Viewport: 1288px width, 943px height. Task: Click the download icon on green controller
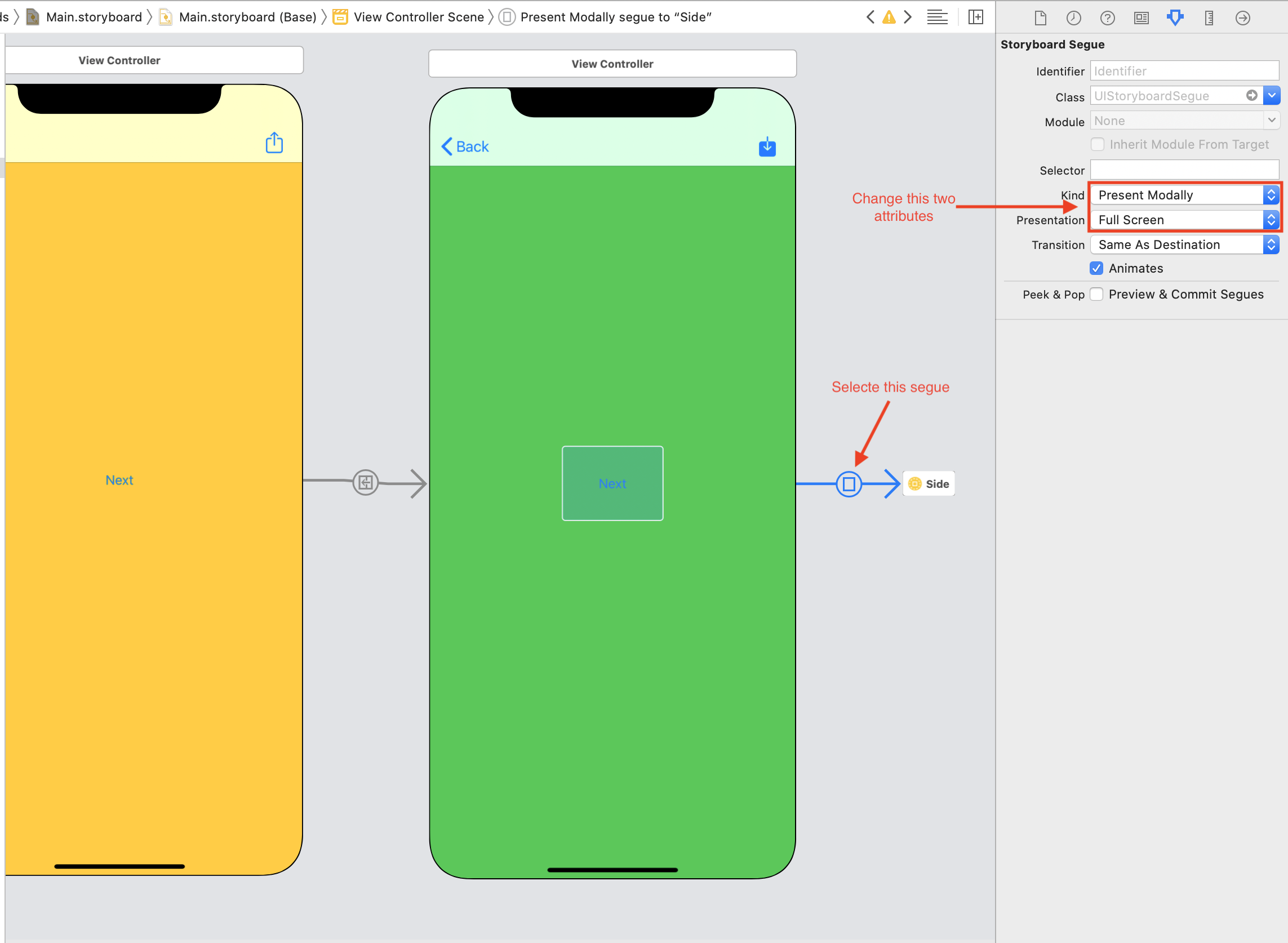(768, 147)
